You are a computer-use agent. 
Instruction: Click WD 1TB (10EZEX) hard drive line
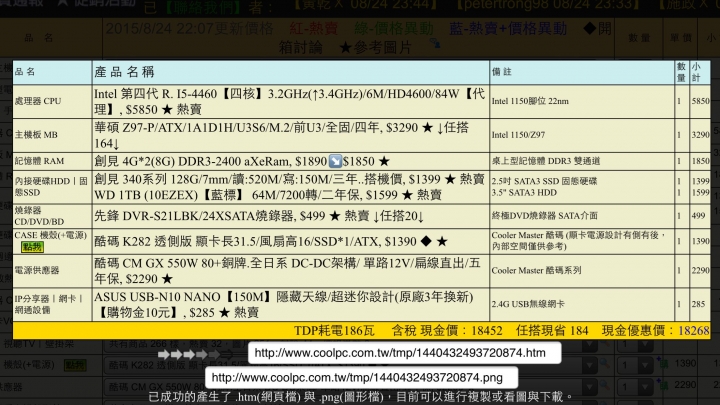(x=268, y=195)
